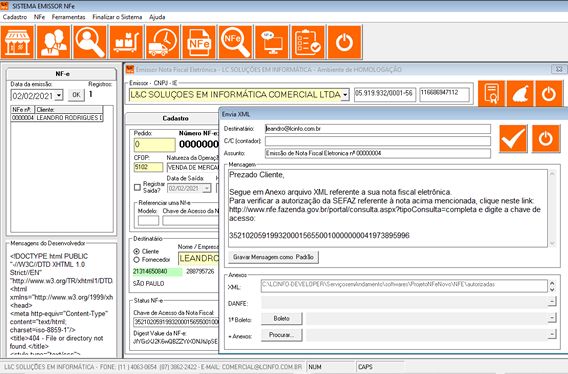Open the checklist clipboard toolbar icon
Screen dimensions: 568x374
click(x=308, y=42)
